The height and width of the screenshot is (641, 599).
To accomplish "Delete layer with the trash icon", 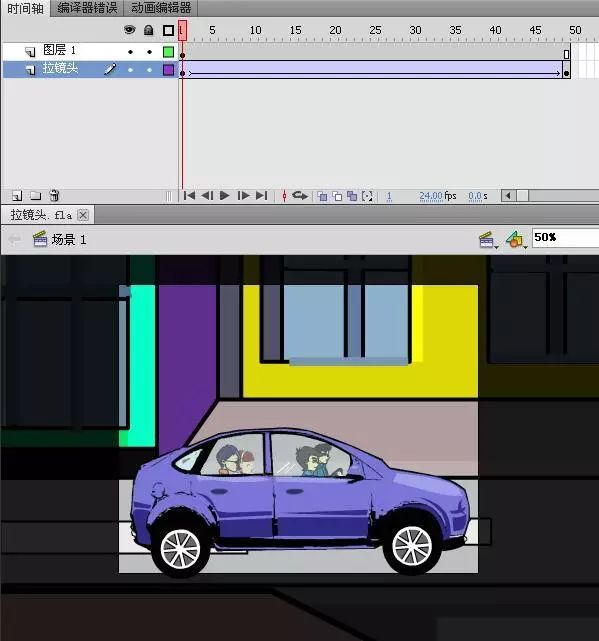I will (54, 195).
